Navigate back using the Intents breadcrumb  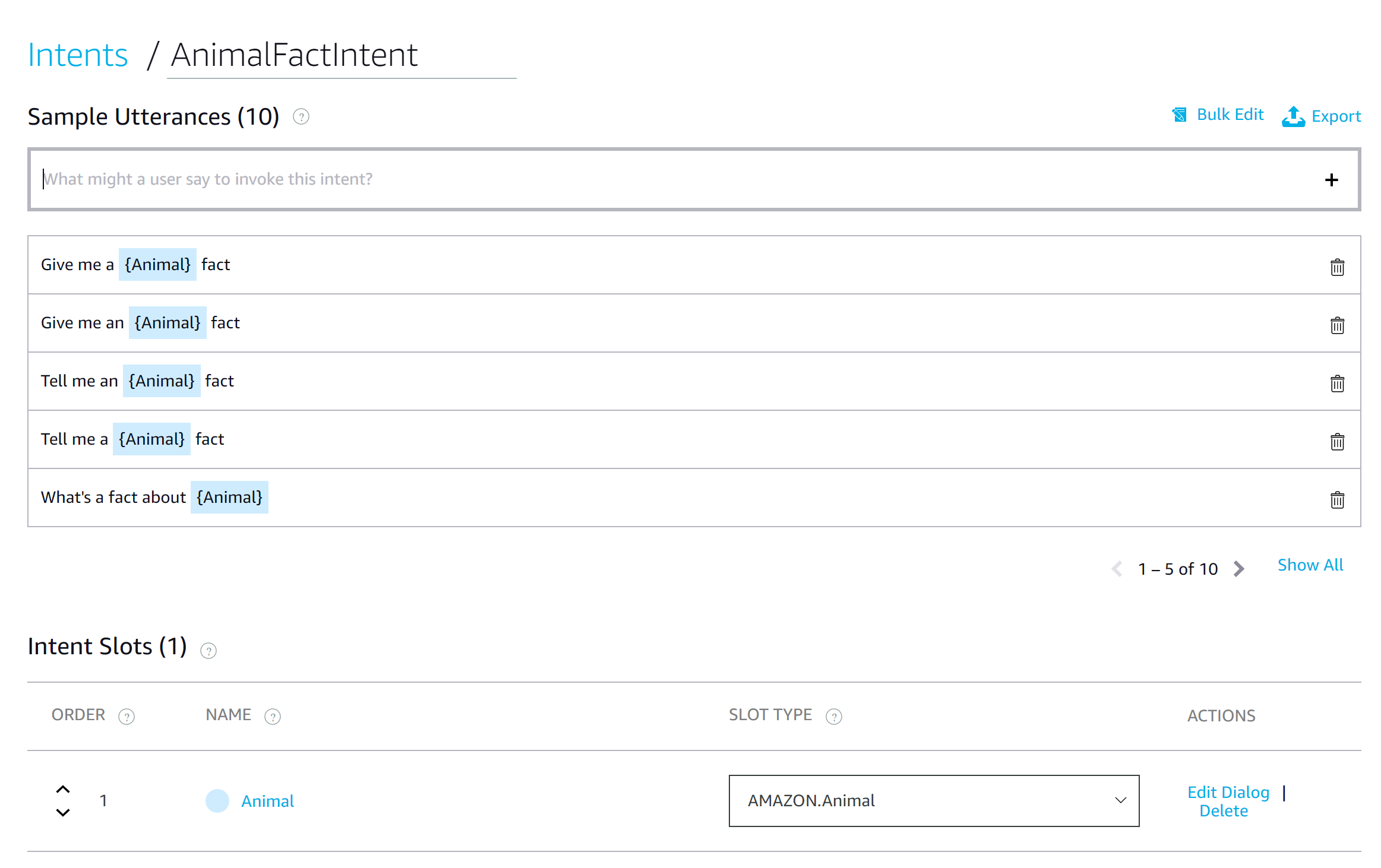tap(77, 54)
